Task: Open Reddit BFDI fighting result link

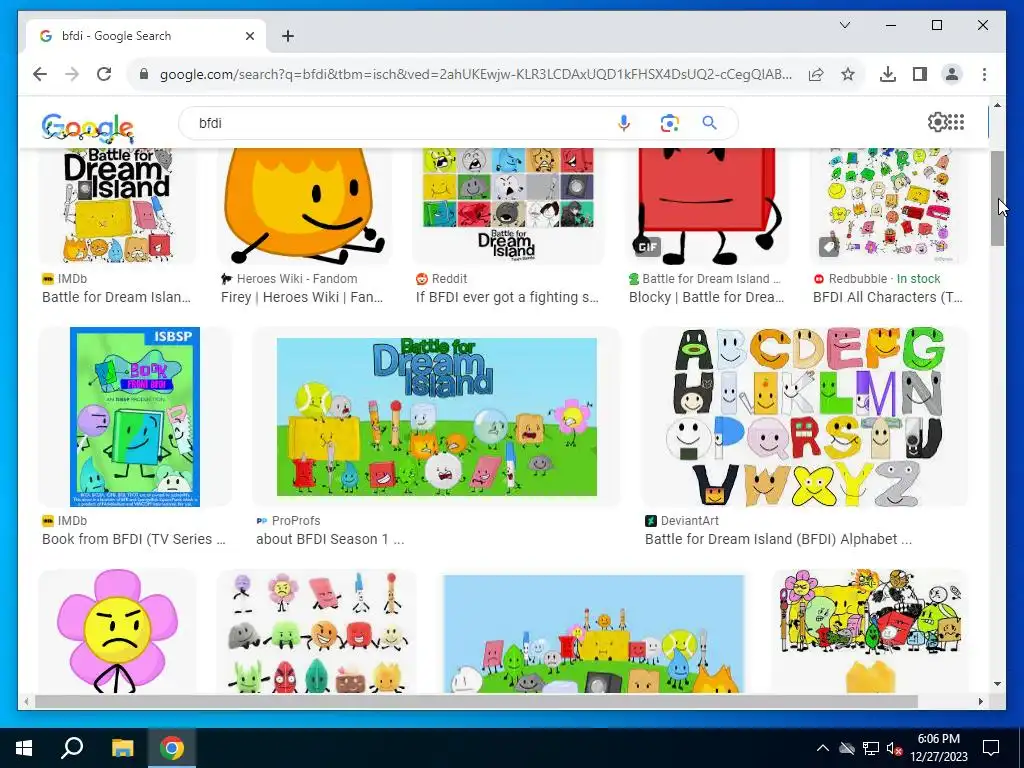Action: 507,297
